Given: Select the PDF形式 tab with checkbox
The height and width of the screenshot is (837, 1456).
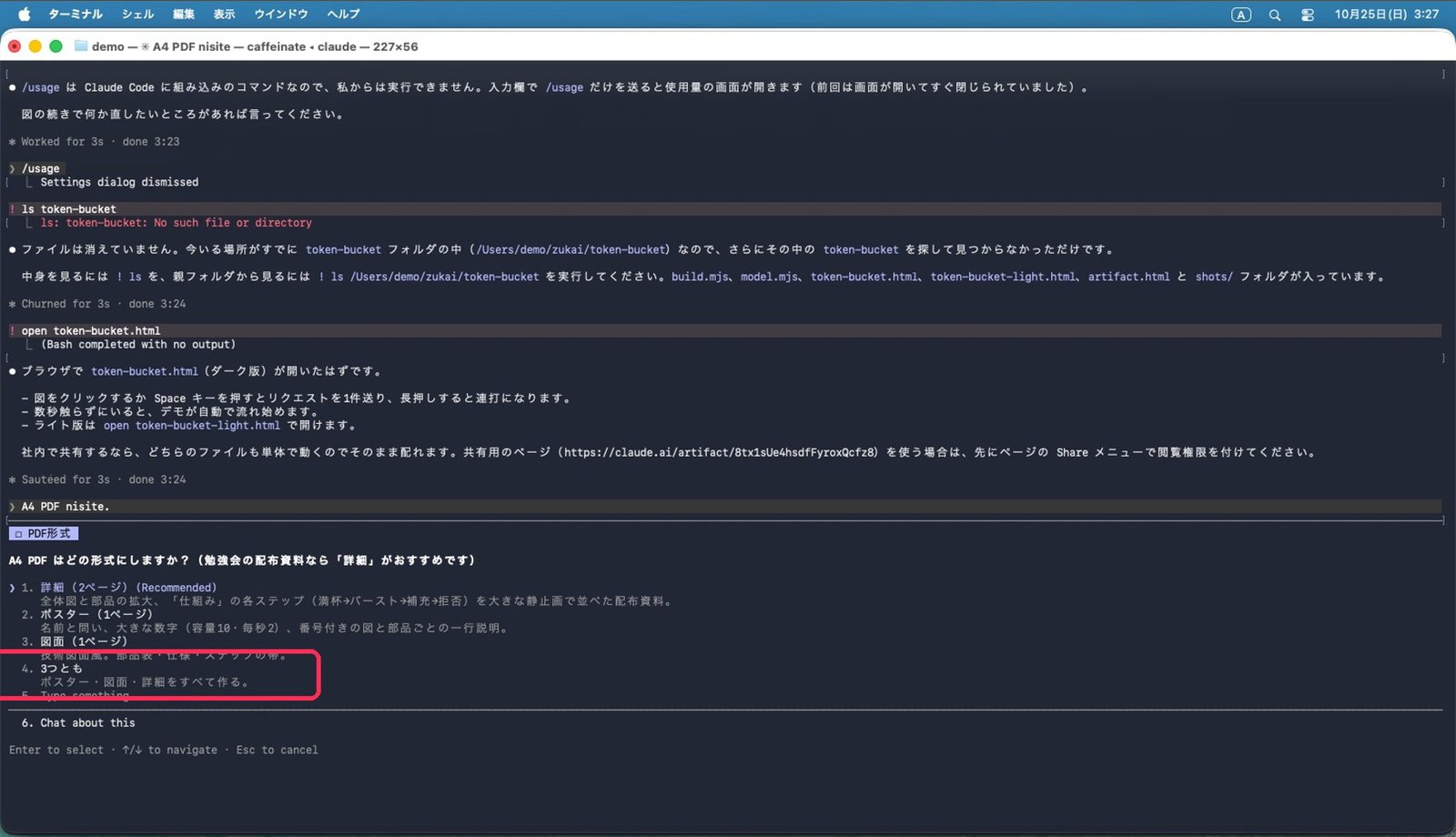Looking at the screenshot, I should (44, 533).
